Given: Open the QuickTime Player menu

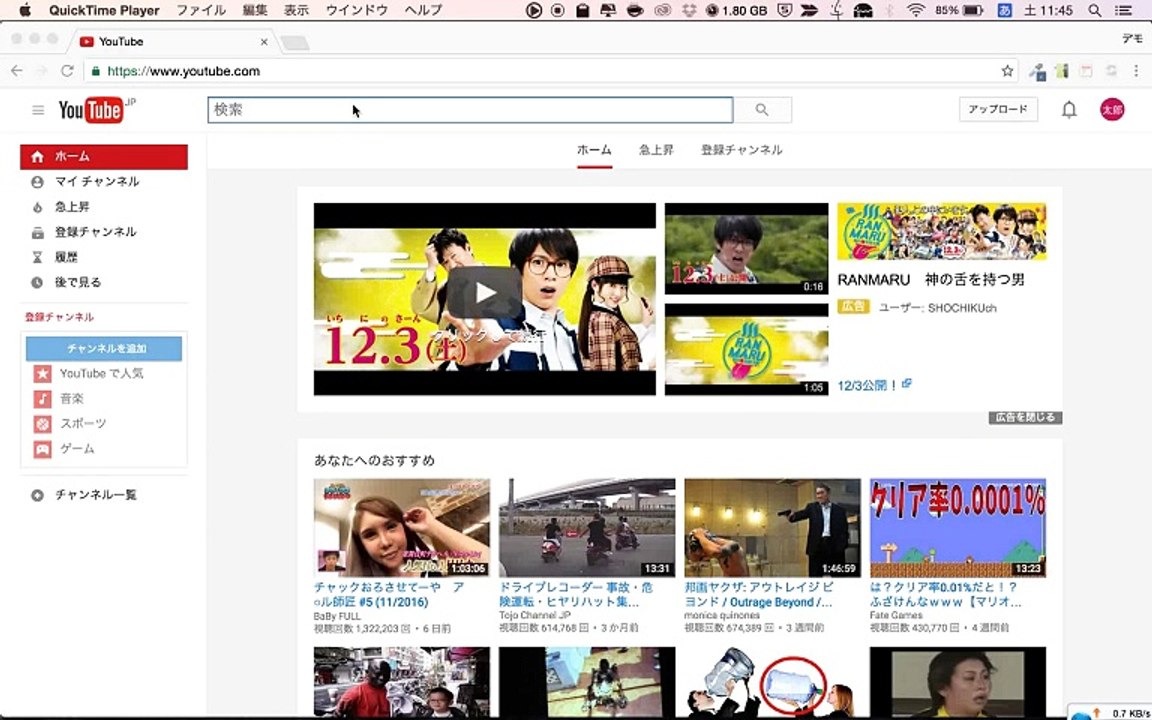Looking at the screenshot, I should (104, 10).
